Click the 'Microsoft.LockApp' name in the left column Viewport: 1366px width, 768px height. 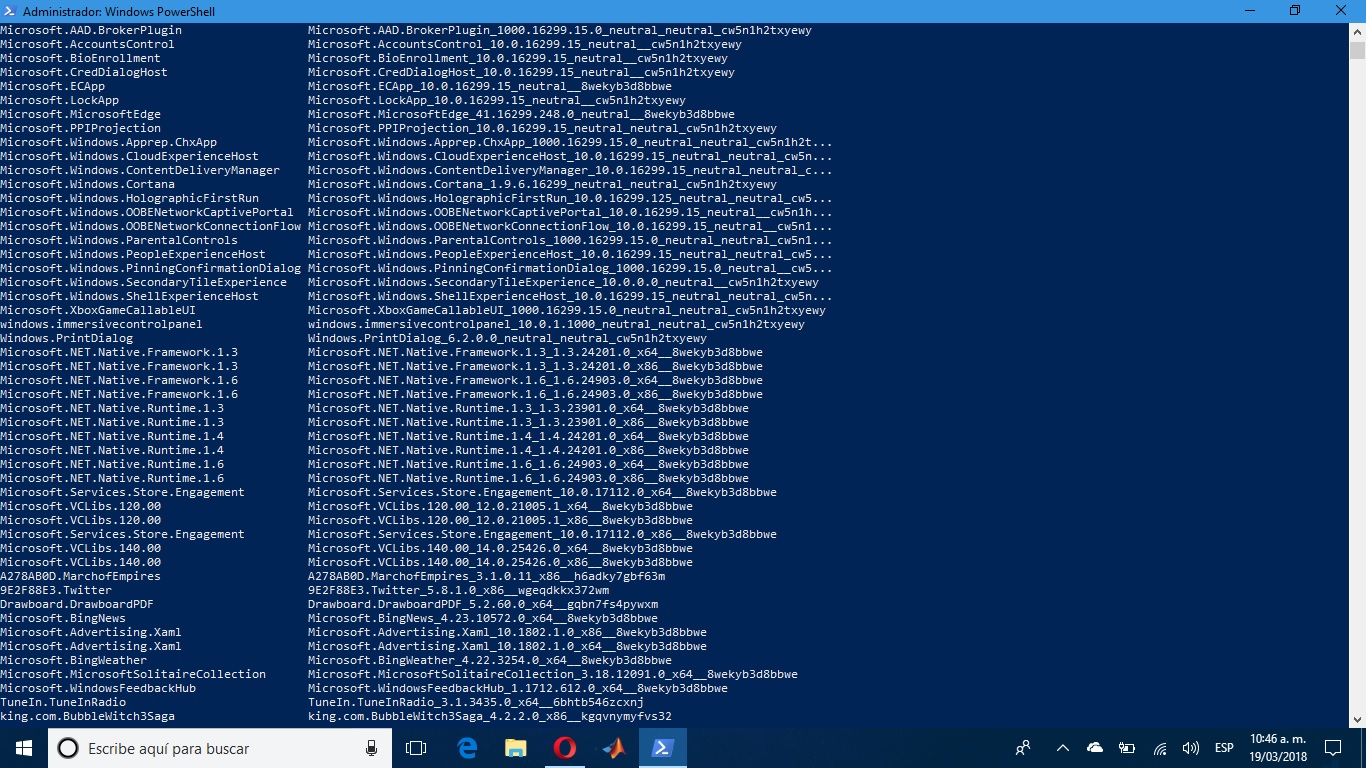59,100
